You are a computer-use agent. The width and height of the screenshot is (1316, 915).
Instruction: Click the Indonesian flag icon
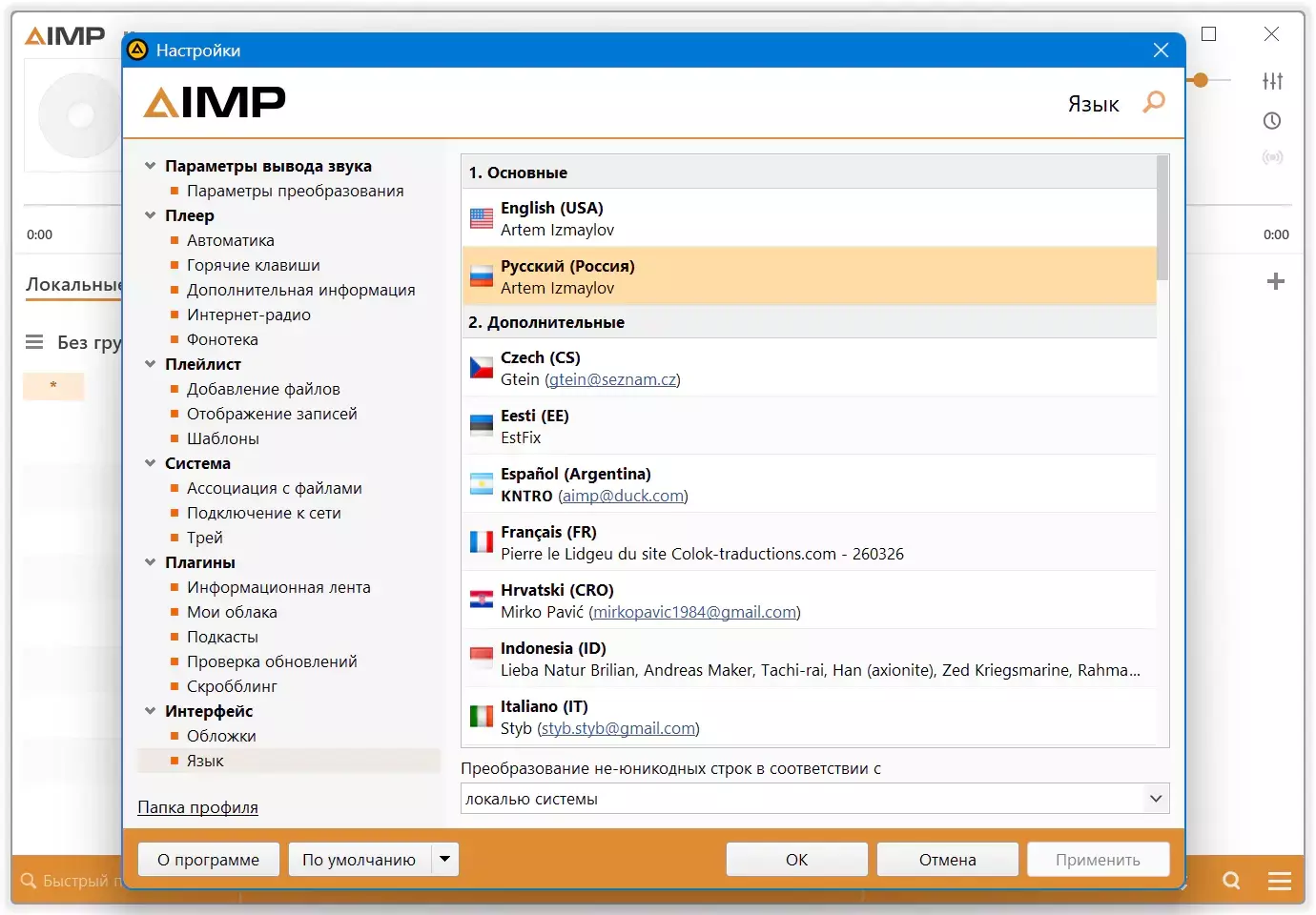[x=482, y=659]
